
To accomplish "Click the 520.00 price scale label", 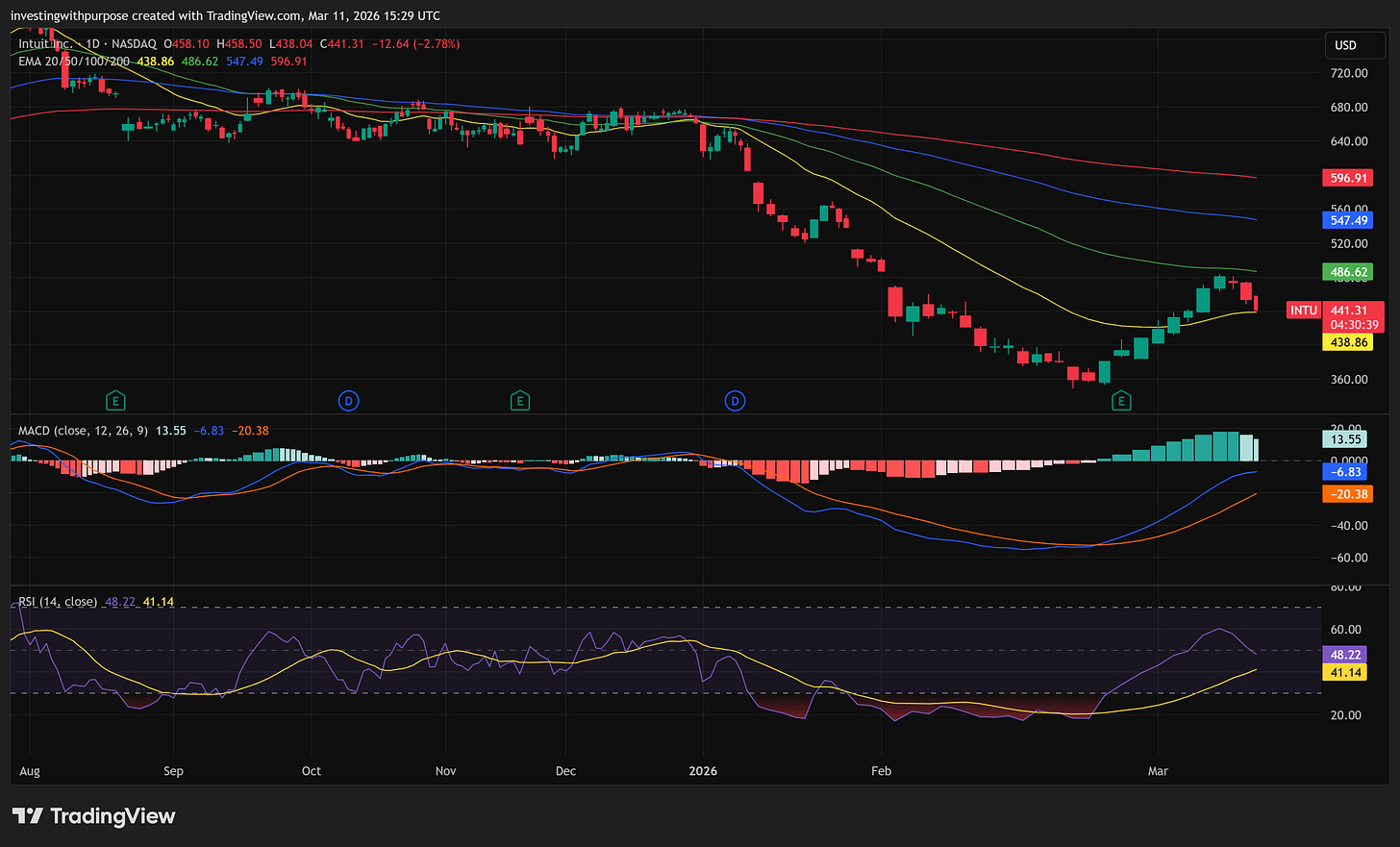I will point(1349,243).
